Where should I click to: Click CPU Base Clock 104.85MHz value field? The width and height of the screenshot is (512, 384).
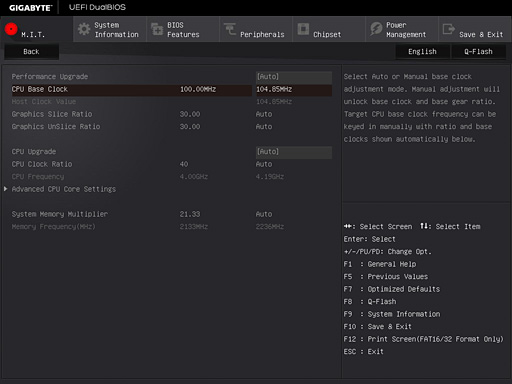tap(294, 89)
